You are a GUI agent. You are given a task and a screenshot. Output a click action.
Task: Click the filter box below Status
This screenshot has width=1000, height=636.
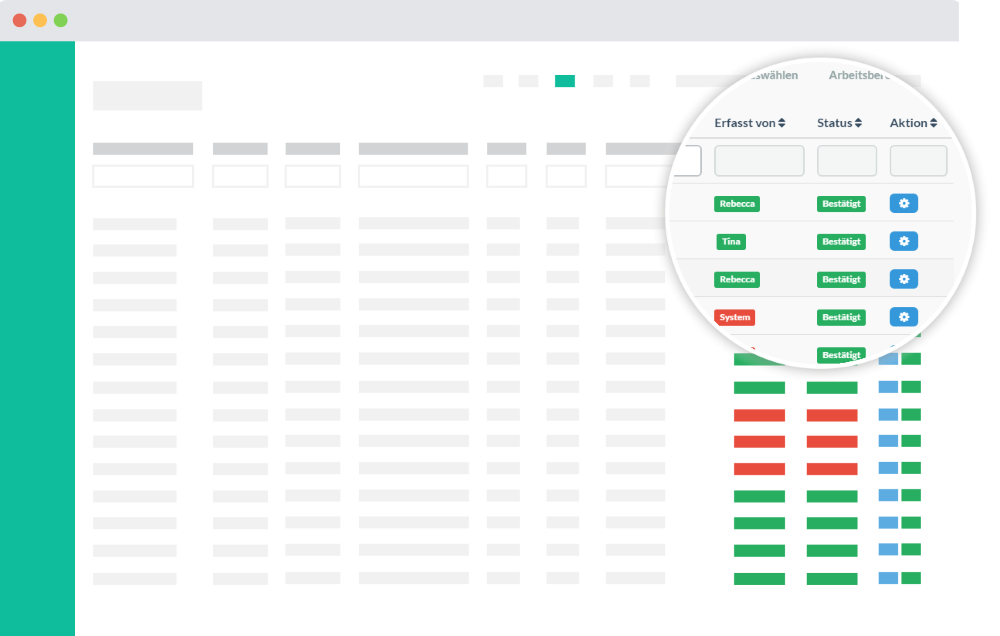846,161
